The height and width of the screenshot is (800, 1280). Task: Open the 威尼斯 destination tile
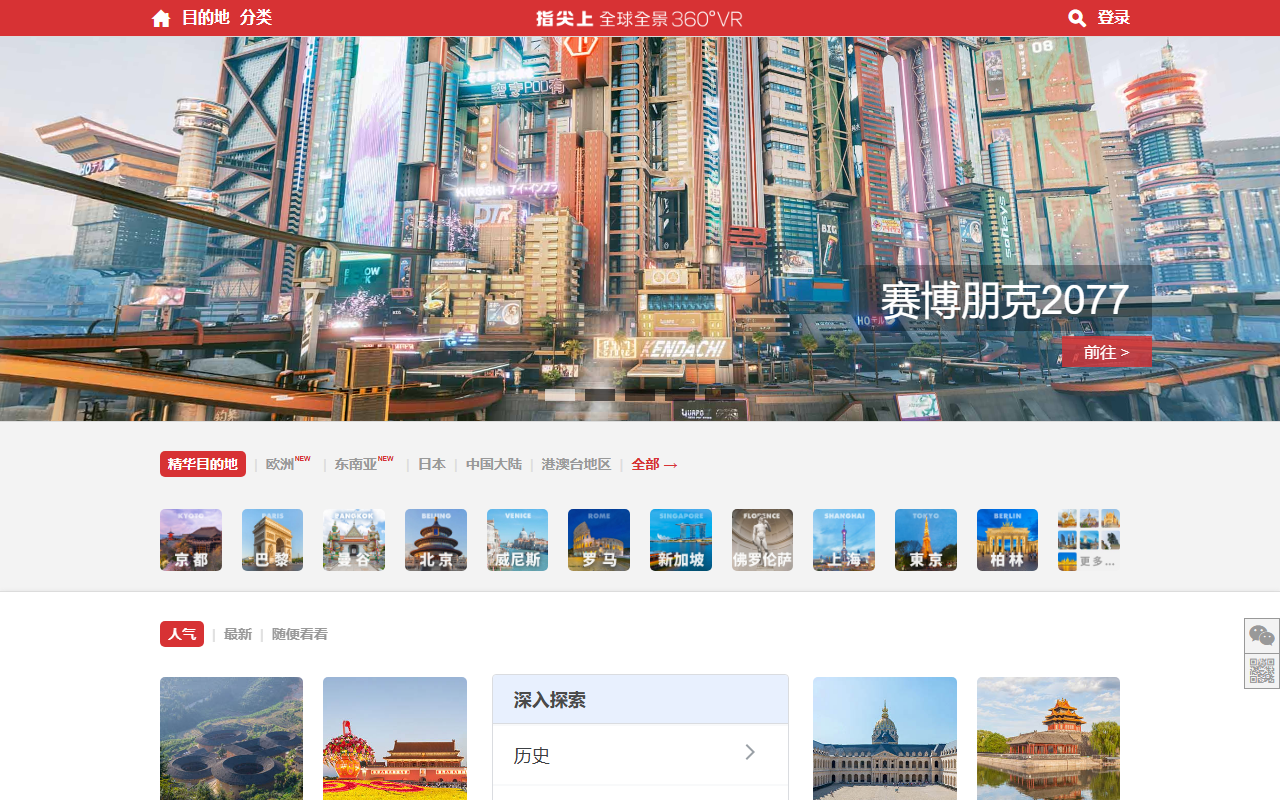pos(517,540)
